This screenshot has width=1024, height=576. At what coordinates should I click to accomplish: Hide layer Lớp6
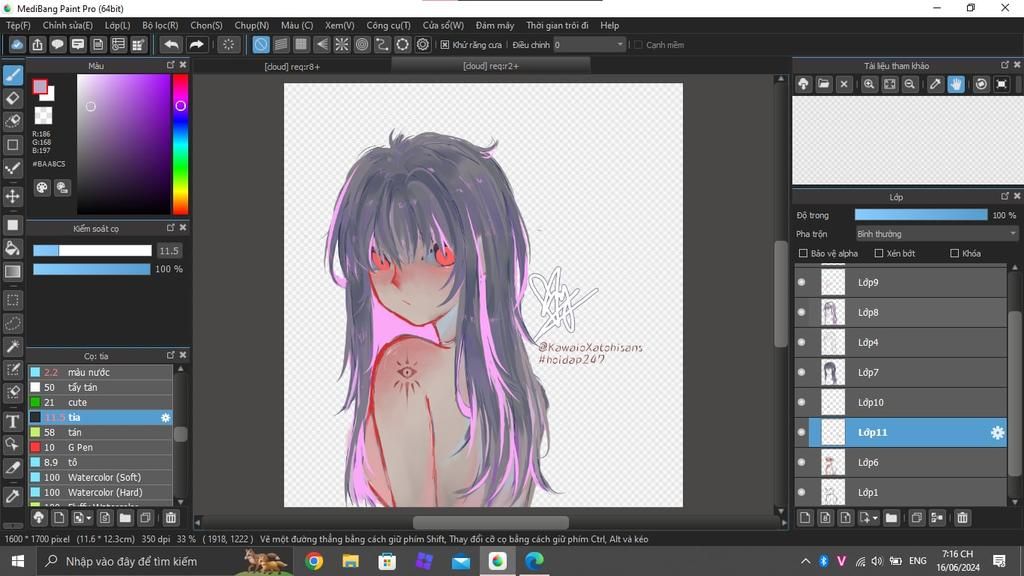tap(801, 462)
